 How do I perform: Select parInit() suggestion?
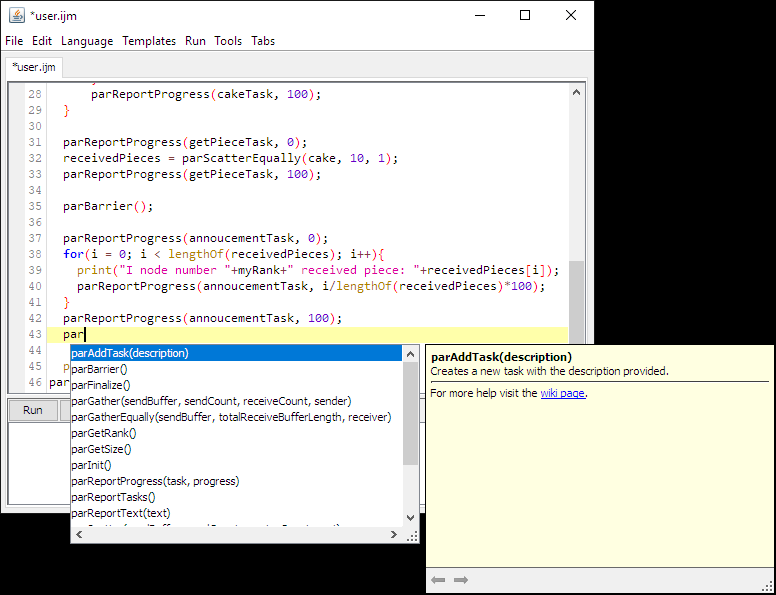click(x=236, y=465)
